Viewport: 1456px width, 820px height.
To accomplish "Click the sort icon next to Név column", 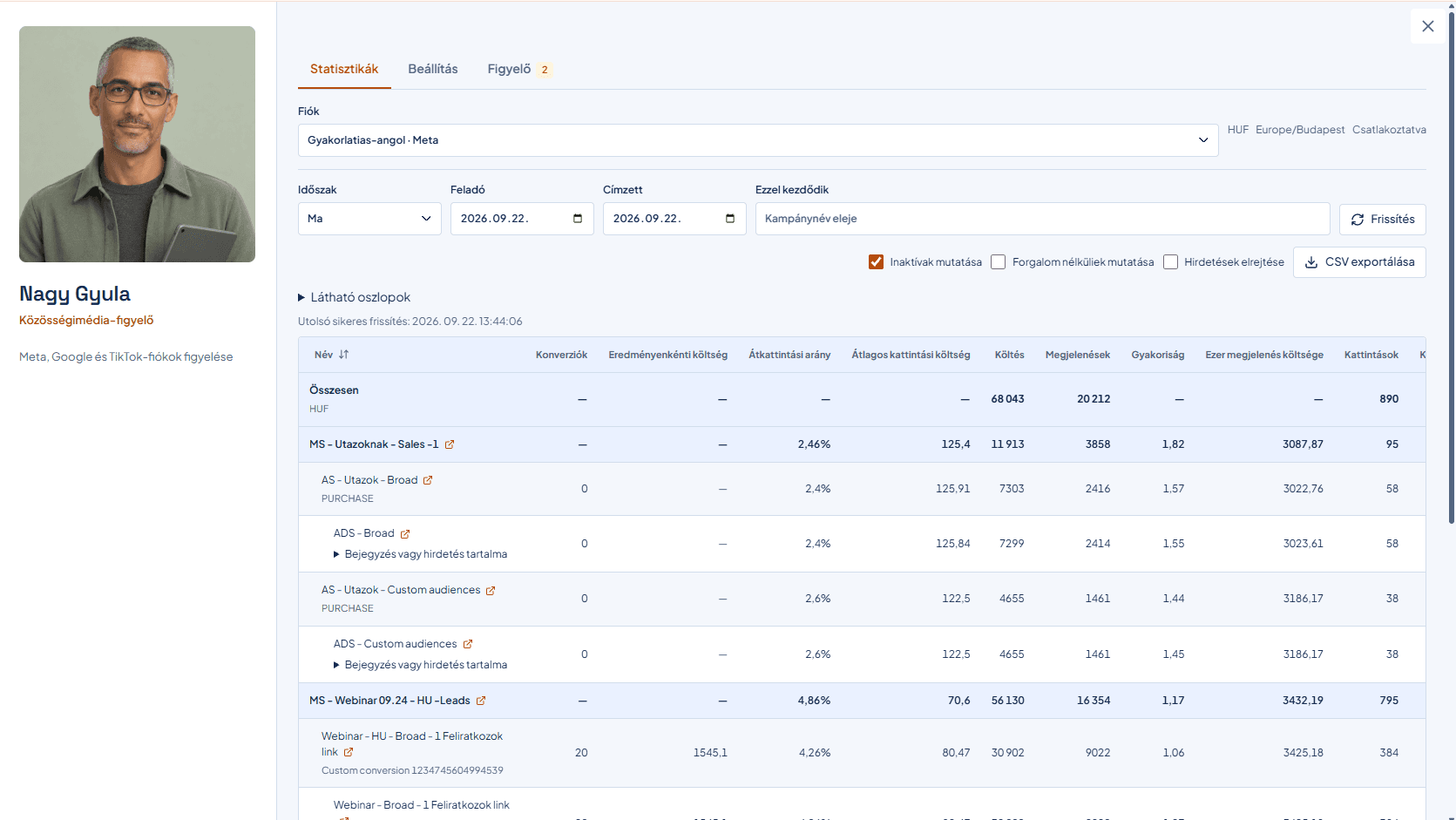I will (x=343, y=355).
